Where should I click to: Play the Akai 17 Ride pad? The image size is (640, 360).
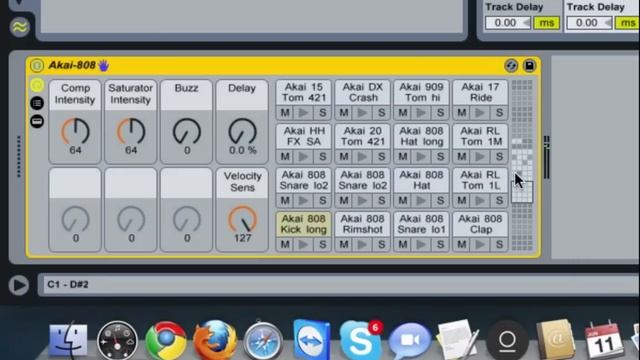[x=480, y=113]
